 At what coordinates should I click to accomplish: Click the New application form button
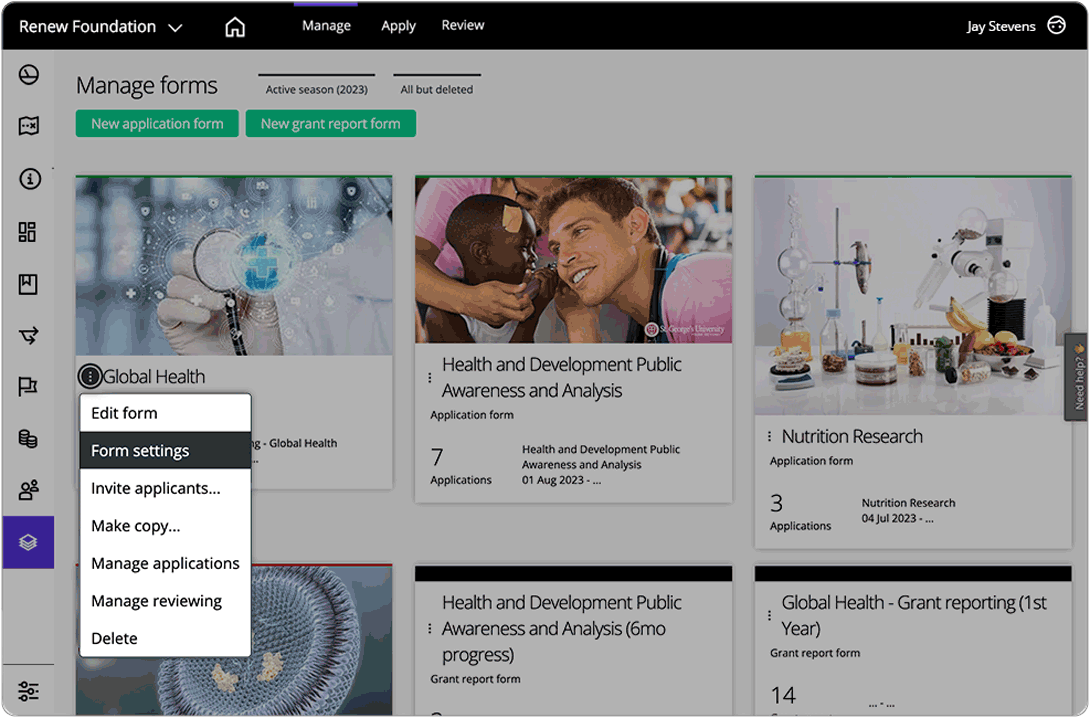[157, 124]
